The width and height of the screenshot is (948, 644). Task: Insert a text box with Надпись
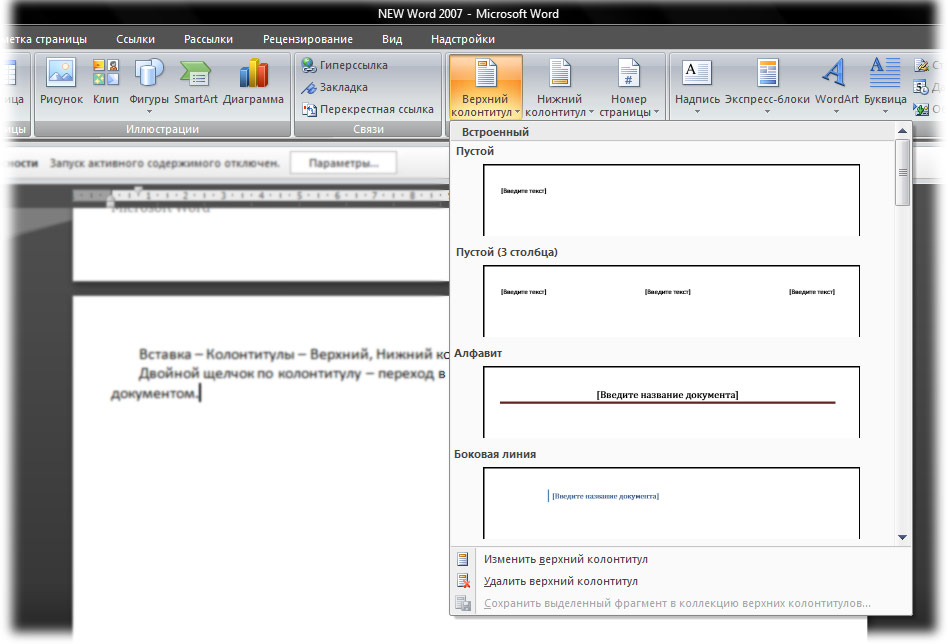tap(697, 85)
